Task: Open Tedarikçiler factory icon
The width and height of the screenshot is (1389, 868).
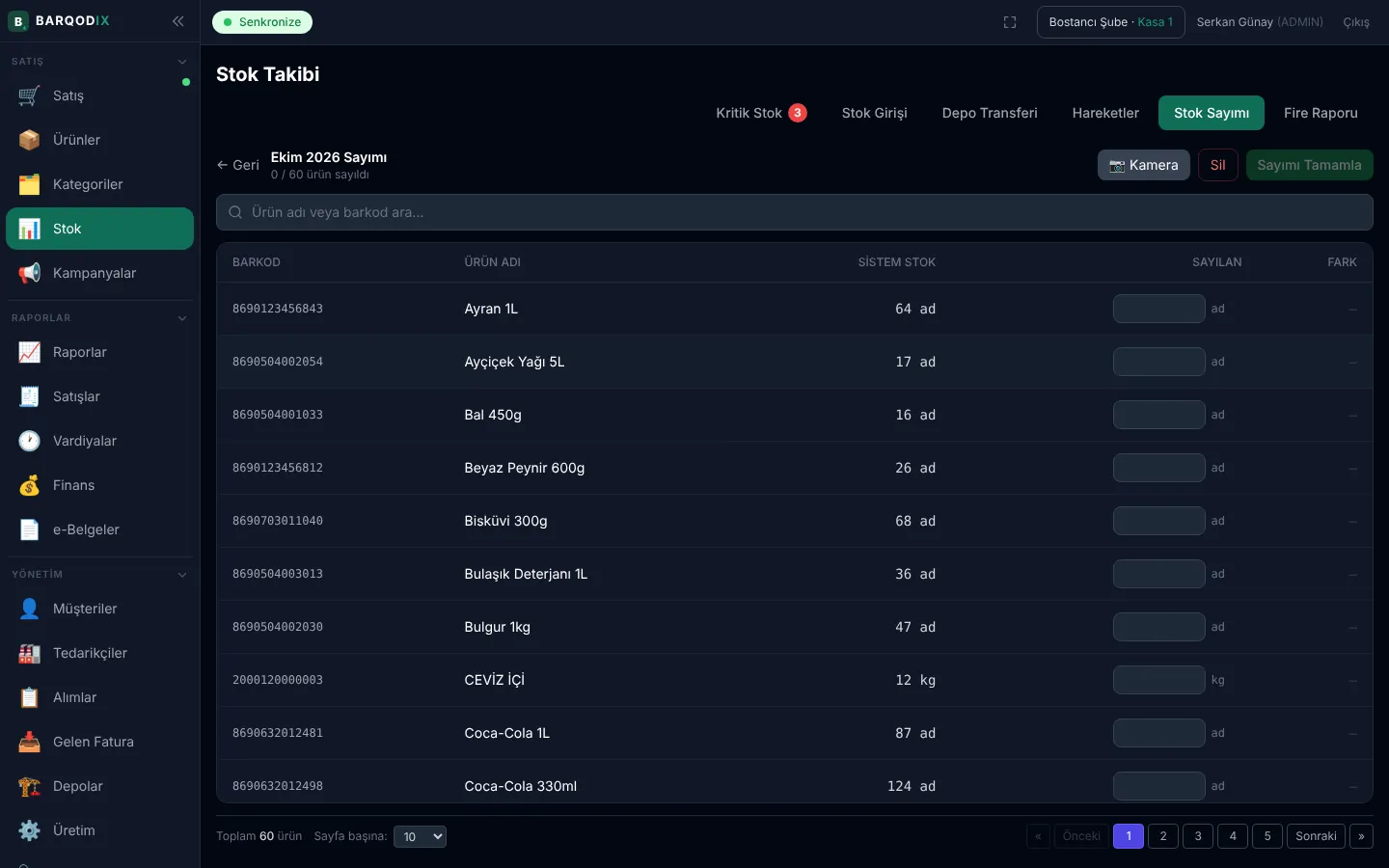Action: click(x=30, y=653)
